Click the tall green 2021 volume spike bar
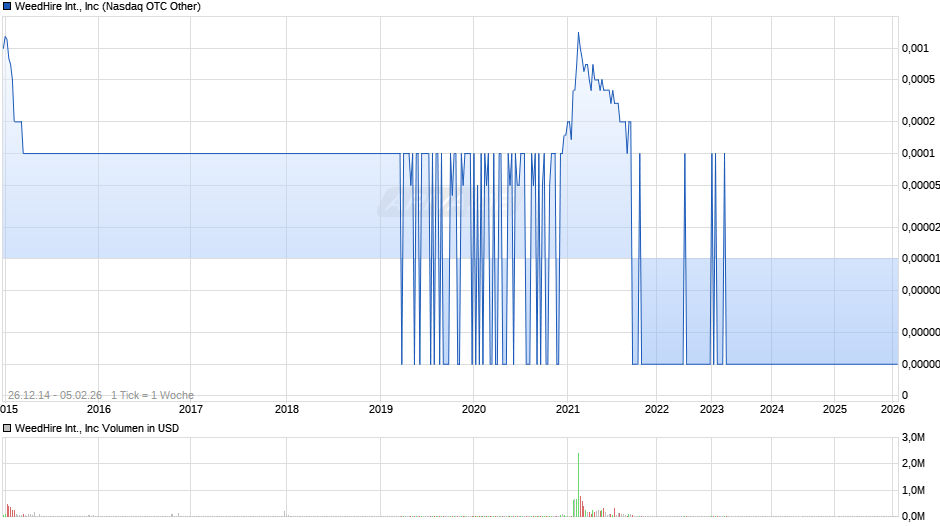 [x=579, y=485]
